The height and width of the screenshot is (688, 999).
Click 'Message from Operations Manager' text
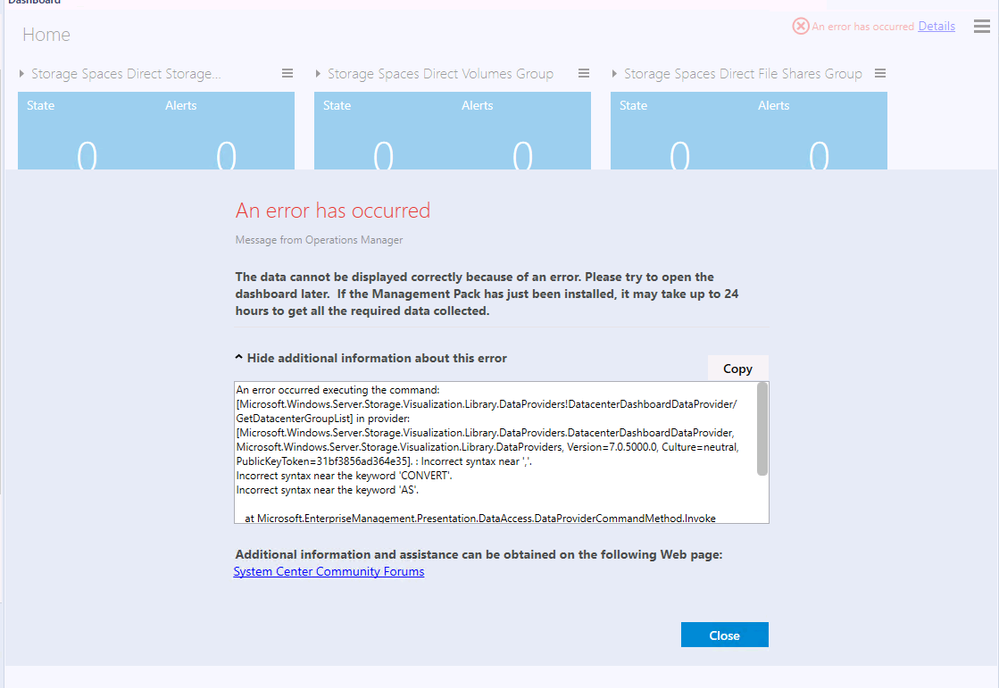[x=319, y=240]
